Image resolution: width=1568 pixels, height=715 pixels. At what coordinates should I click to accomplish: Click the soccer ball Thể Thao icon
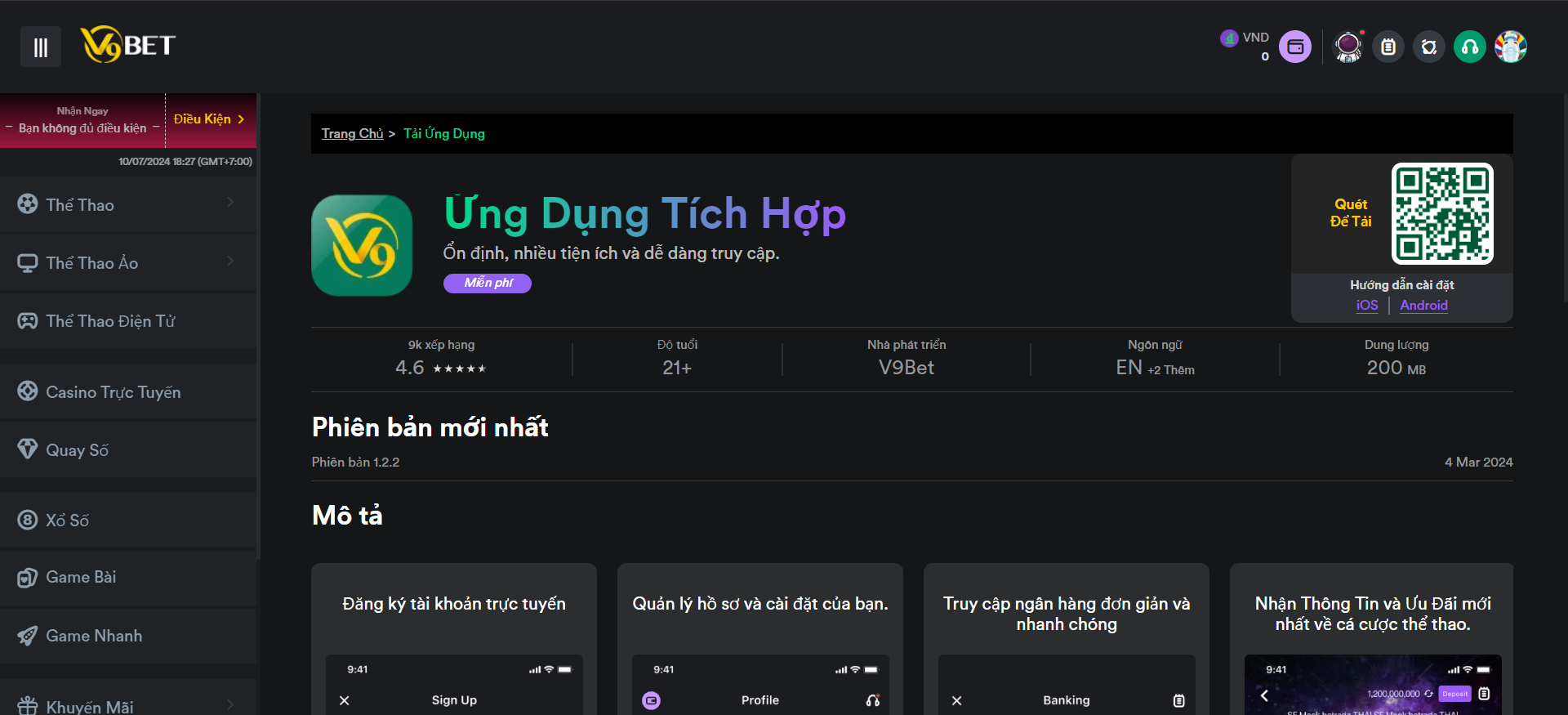click(x=28, y=203)
